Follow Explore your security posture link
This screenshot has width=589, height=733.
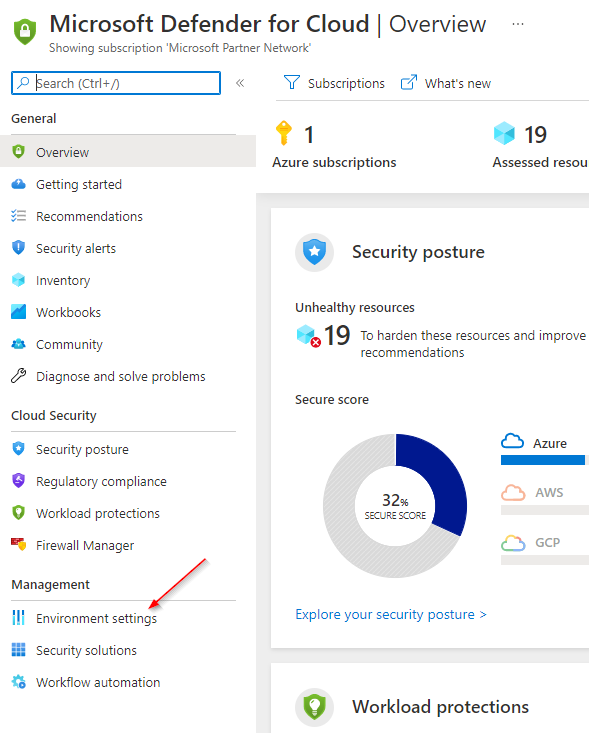(x=391, y=614)
